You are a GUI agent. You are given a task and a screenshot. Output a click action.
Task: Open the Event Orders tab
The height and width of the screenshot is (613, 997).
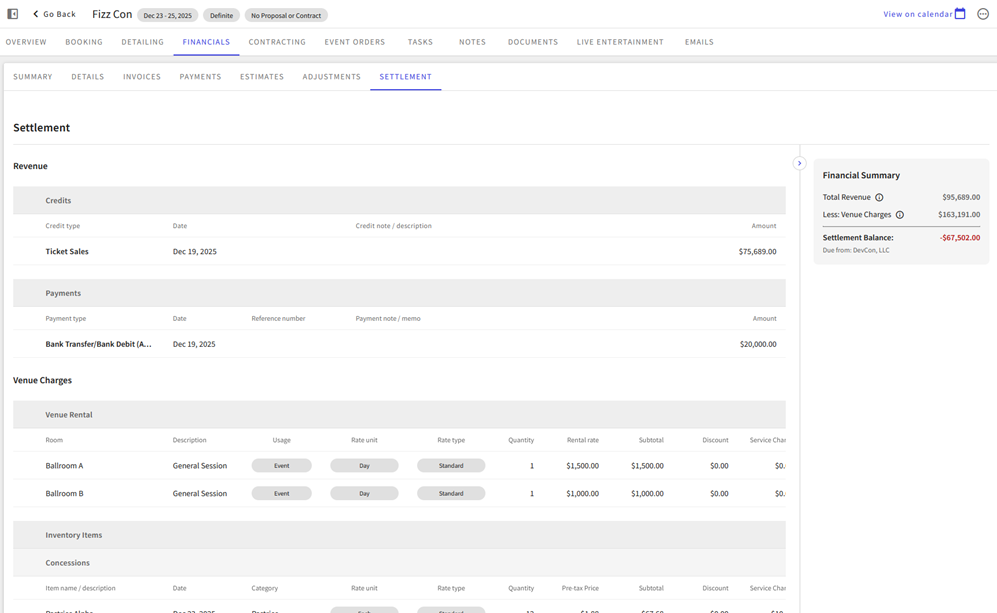point(355,42)
